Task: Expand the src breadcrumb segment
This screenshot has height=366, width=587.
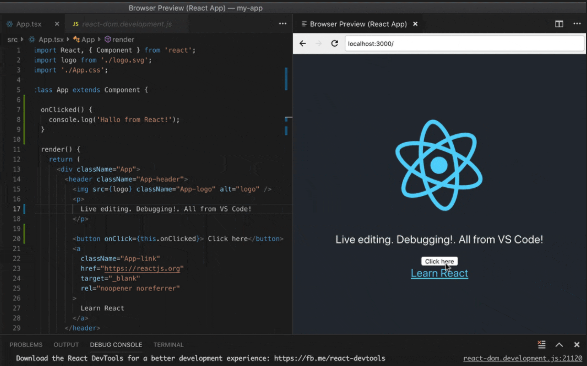Action: 12,39
